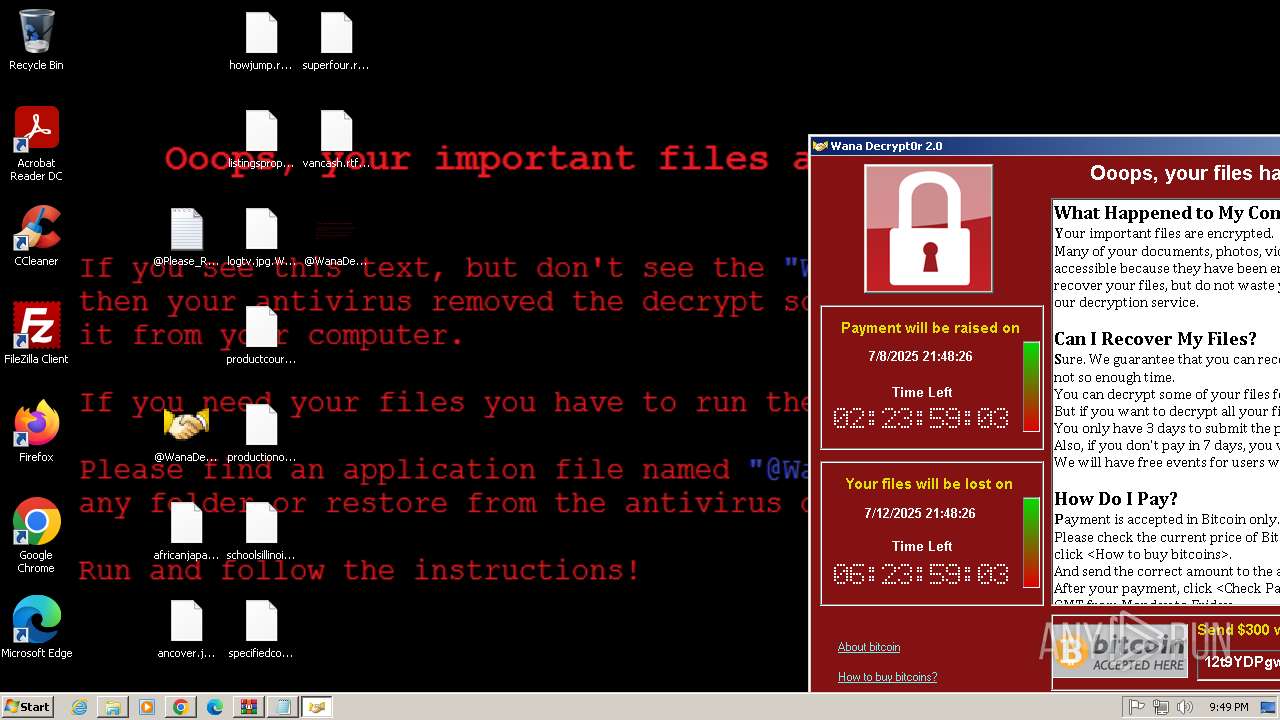Screen dimensions: 1280x720
Task: Open FileZilla Client desktop shortcut
Action: pyautogui.click(x=36, y=334)
